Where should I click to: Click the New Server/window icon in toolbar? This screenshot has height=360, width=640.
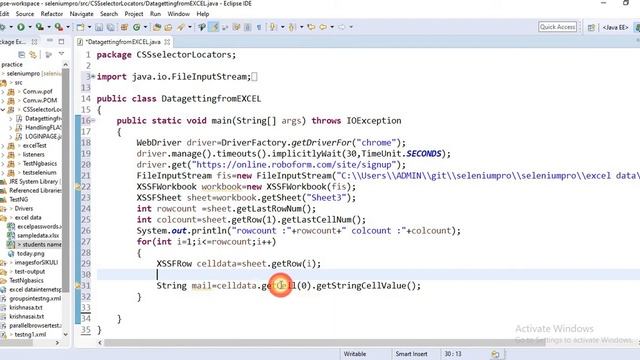[80, 27]
